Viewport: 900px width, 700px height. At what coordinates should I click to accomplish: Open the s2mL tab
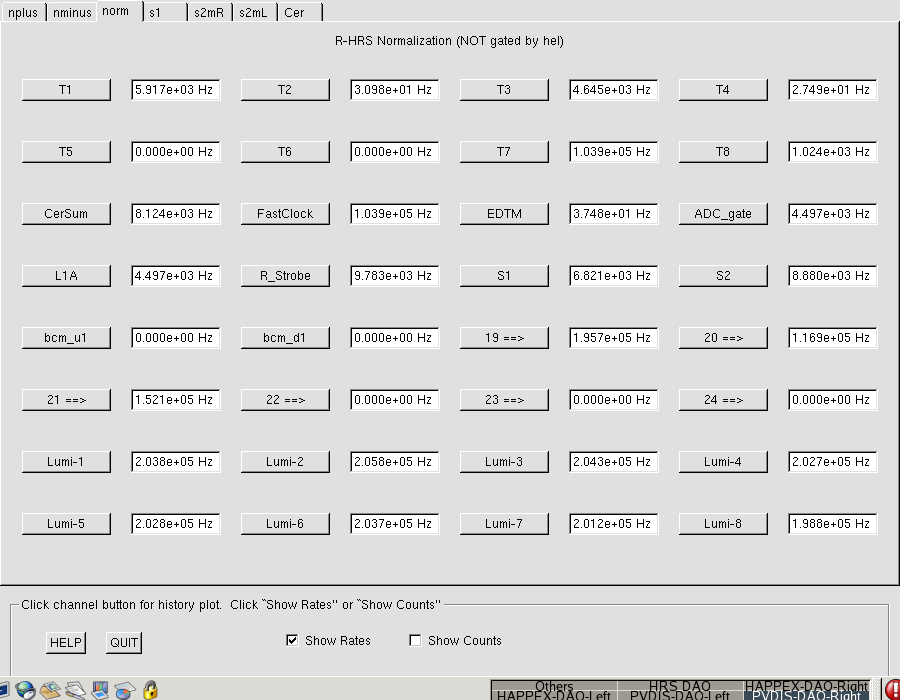point(254,12)
